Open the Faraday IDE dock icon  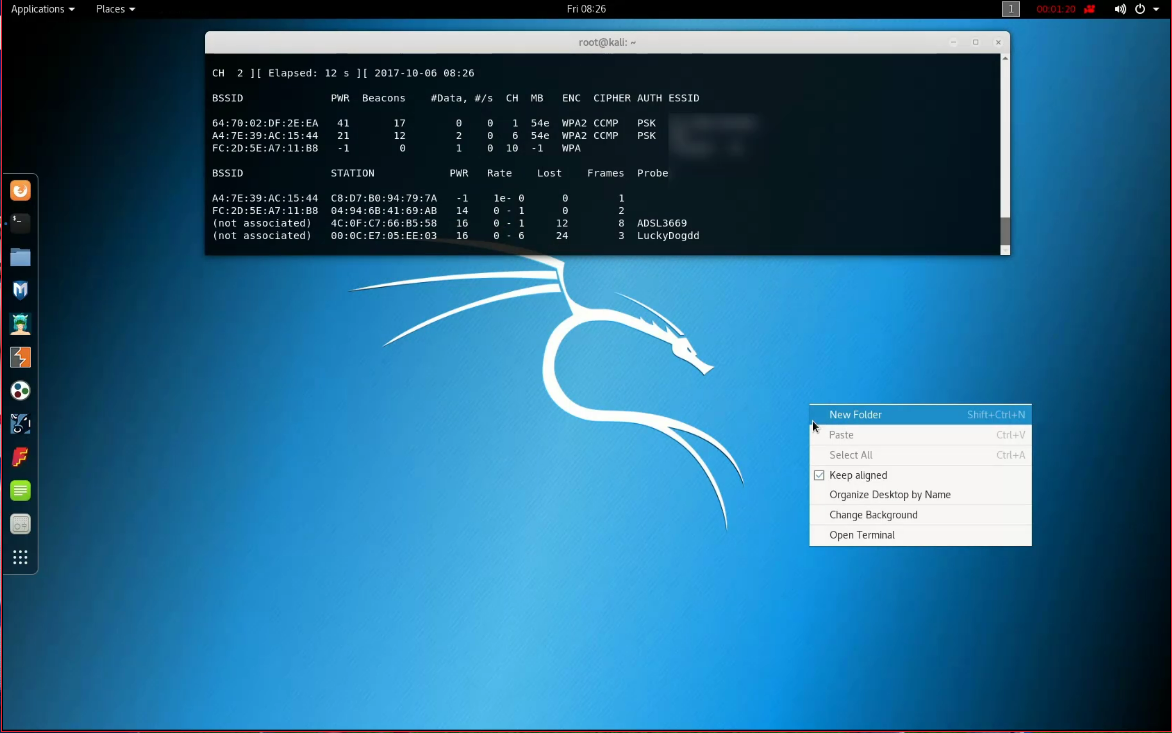click(x=20, y=457)
